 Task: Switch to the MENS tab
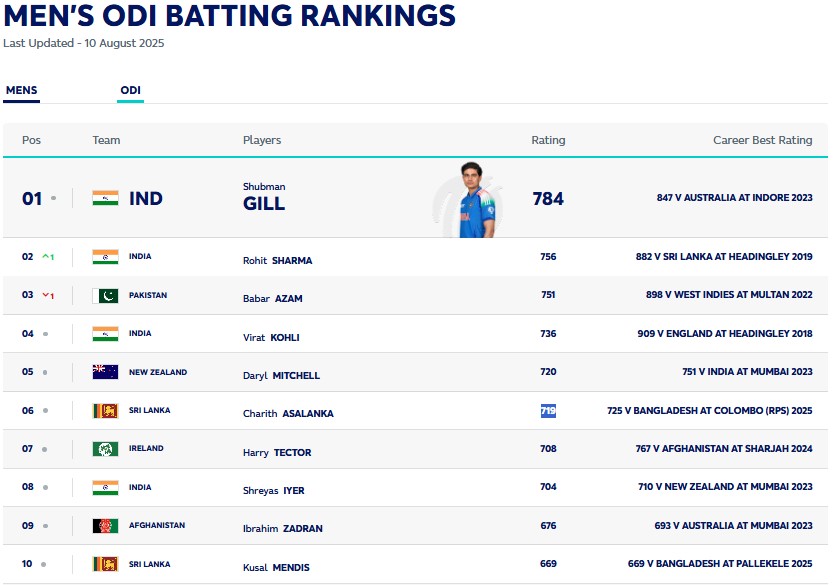[21, 91]
